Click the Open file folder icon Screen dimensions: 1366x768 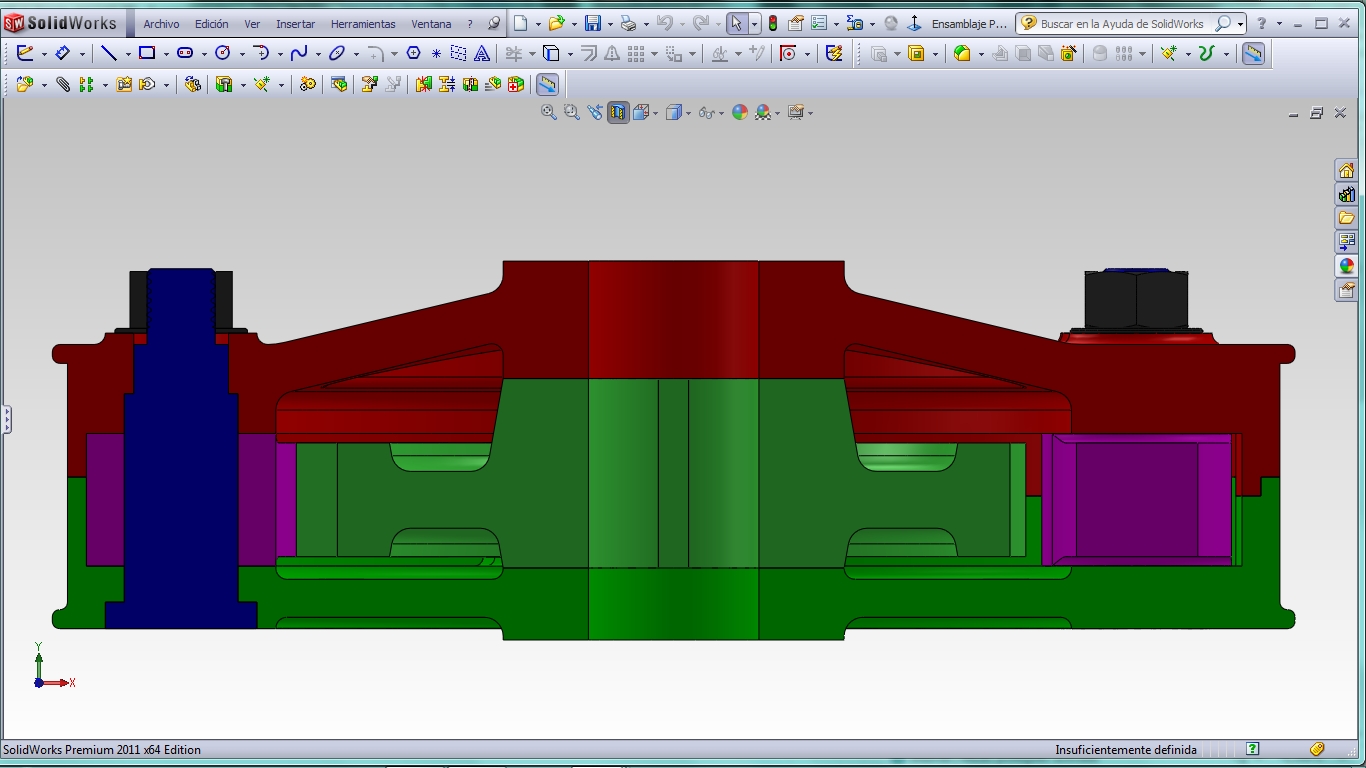click(557, 23)
